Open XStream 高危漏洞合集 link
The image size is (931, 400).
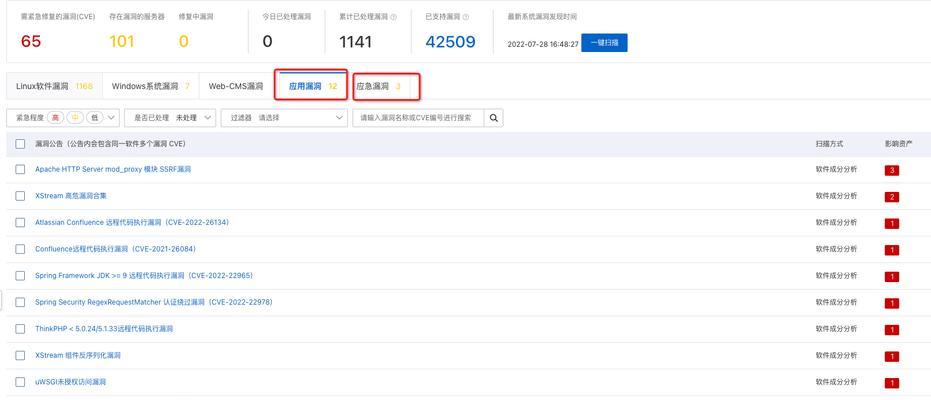point(71,196)
